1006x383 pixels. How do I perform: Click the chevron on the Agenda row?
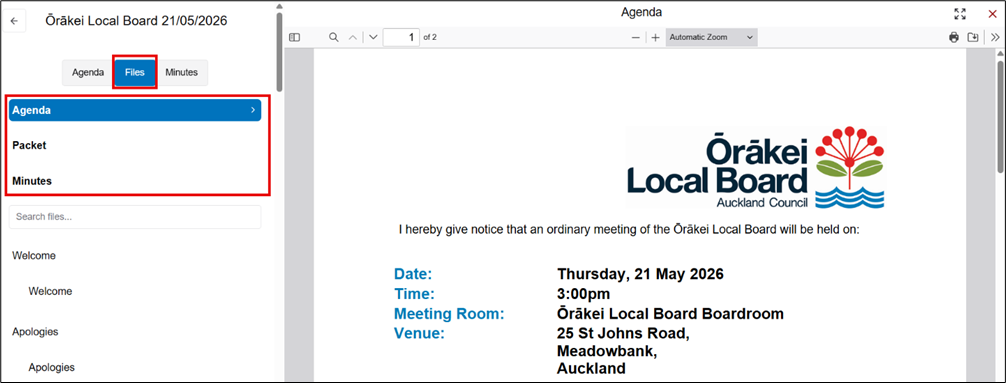[x=253, y=110]
